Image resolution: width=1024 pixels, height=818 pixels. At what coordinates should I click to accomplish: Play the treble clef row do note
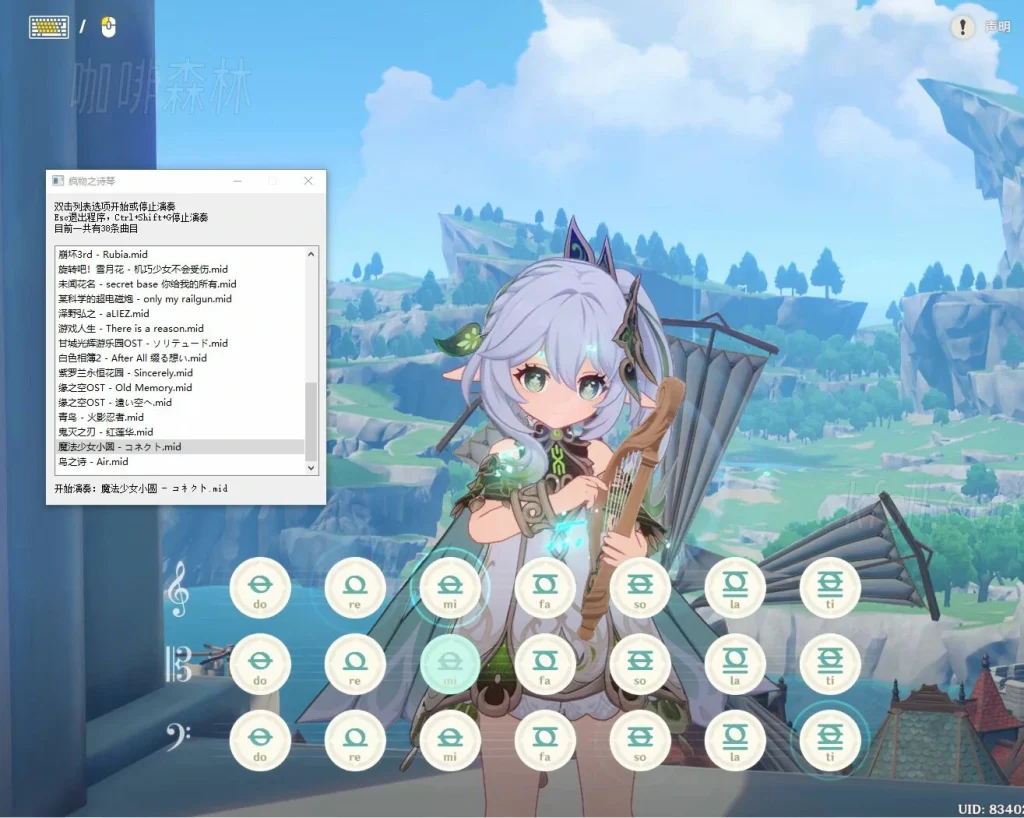click(260, 588)
